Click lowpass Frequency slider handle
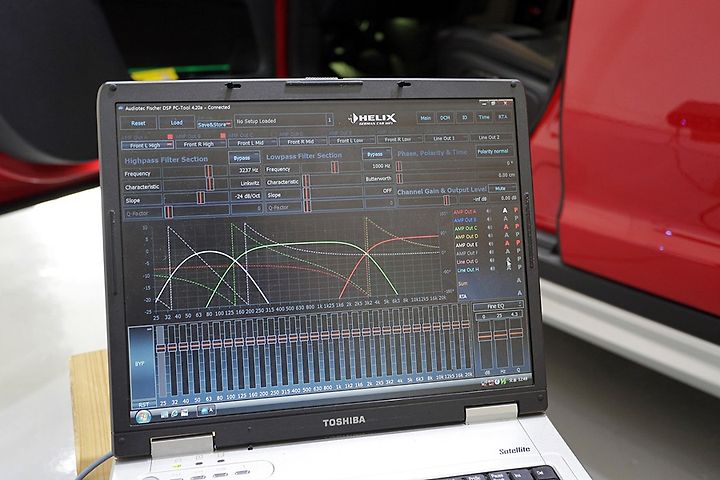720x480 pixels. click(x=335, y=167)
